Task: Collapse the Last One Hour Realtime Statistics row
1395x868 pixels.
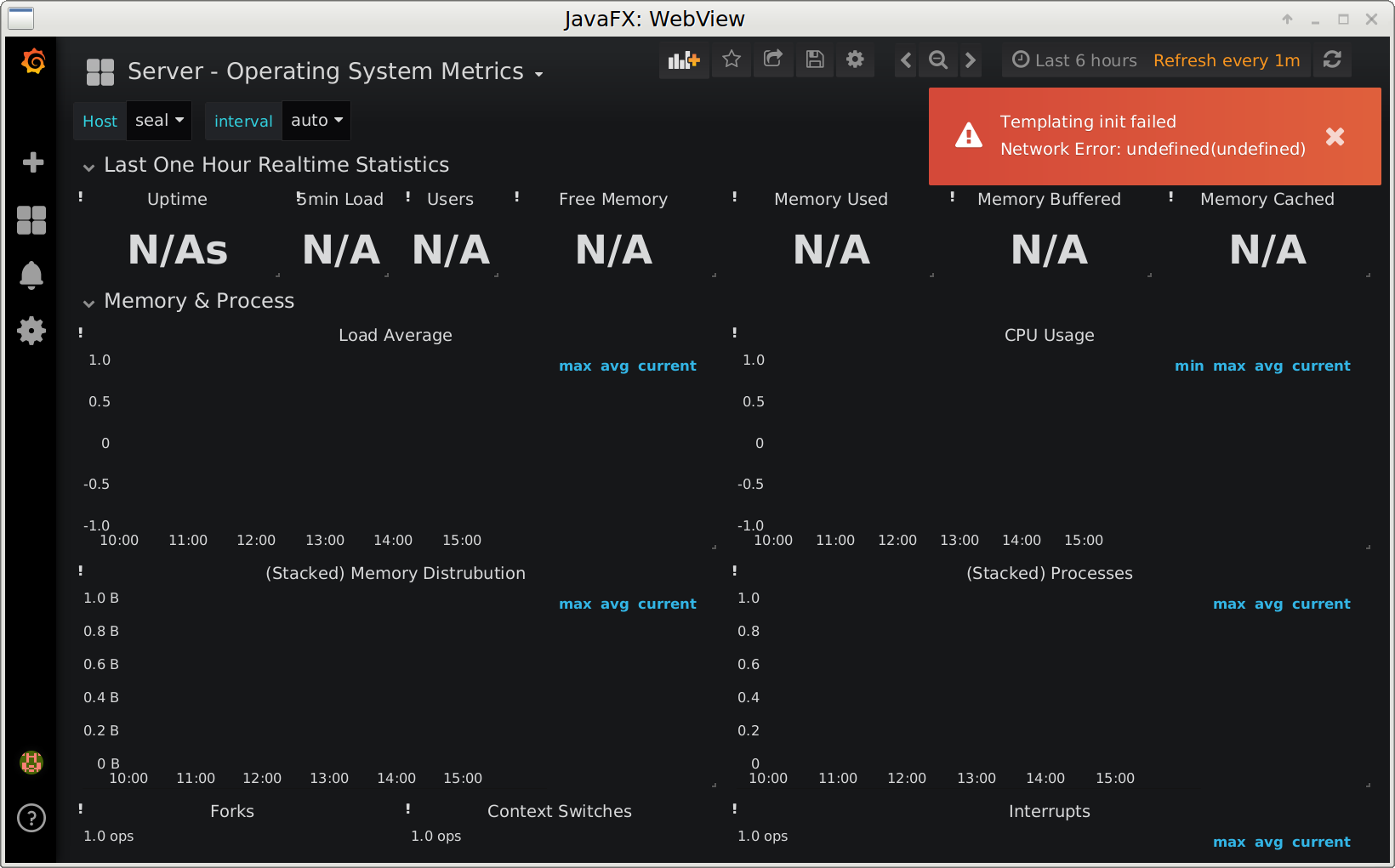Action: pos(89,166)
